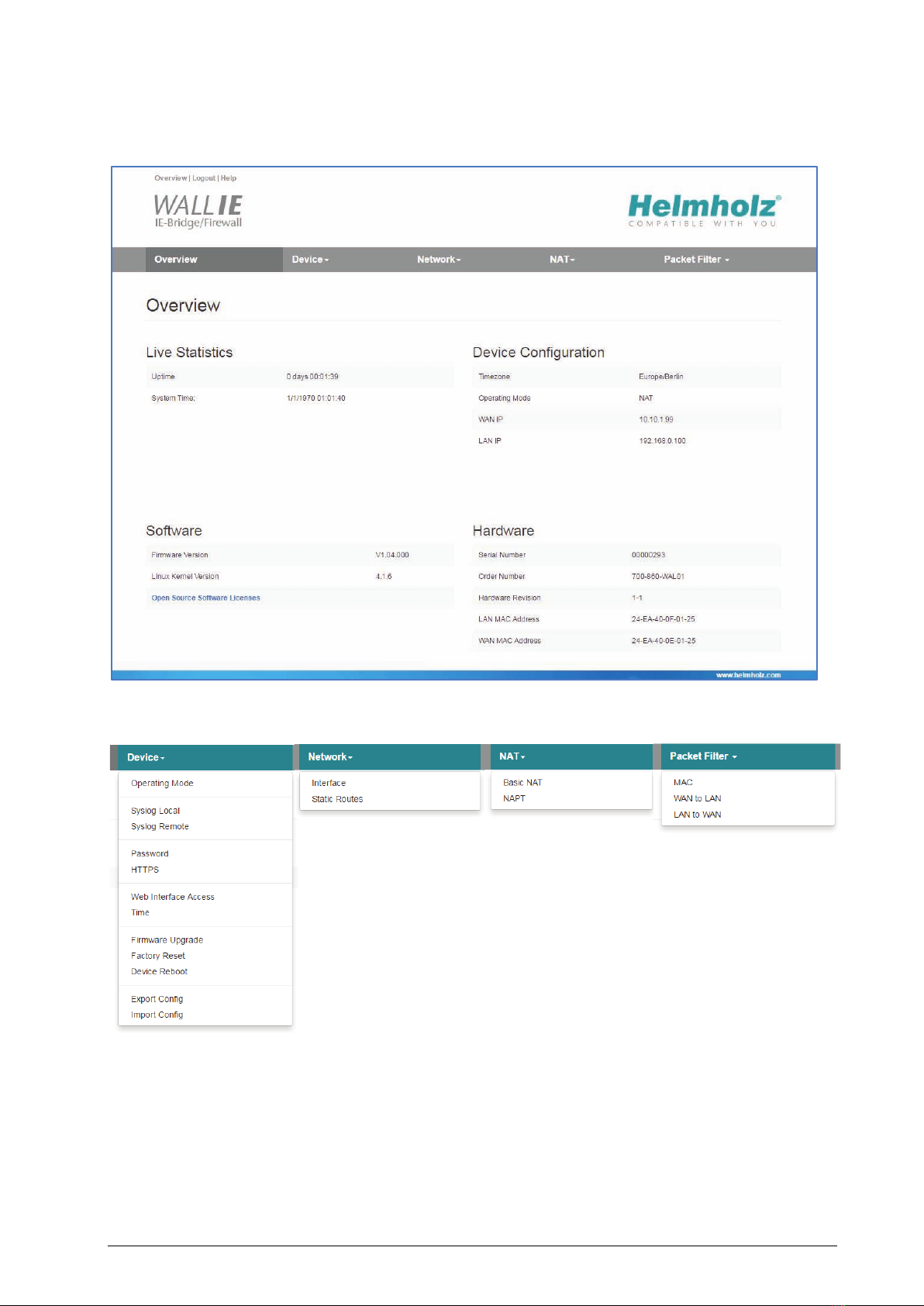924x1306 pixels.
Task: Open the Device dropdown in navigation bar
Action: point(310,260)
